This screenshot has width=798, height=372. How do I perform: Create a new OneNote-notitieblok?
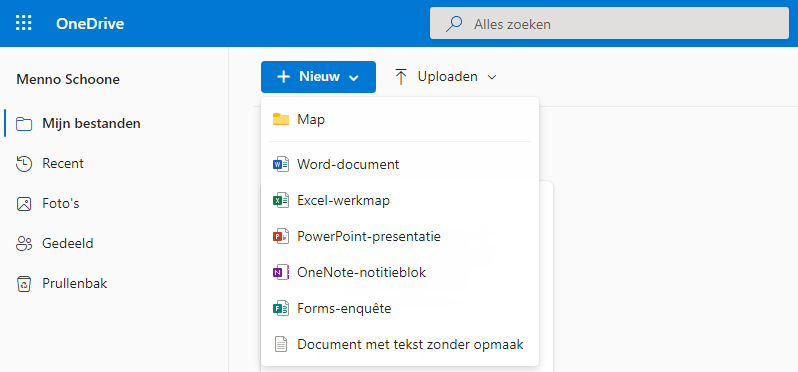[x=400, y=273]
